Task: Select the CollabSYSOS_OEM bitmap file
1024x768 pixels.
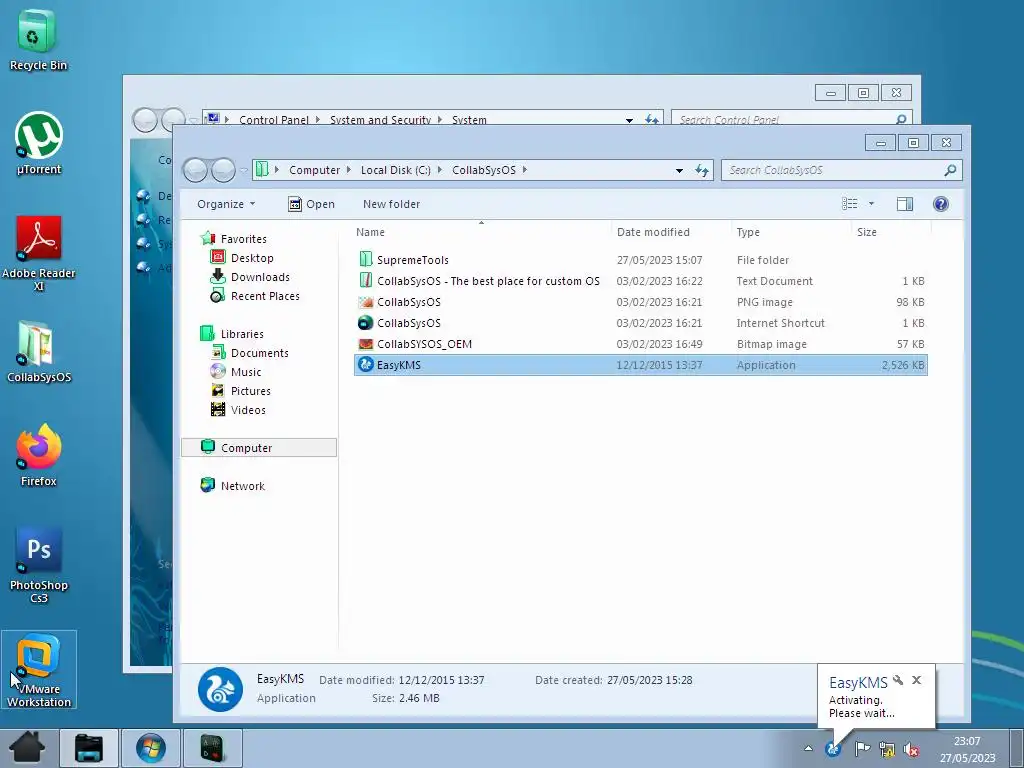Action: tap(641, 344)
